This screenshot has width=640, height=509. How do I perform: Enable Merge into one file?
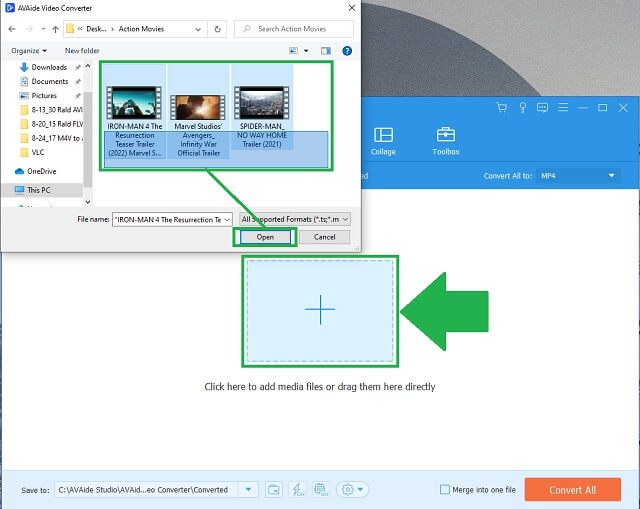point(444,489)
